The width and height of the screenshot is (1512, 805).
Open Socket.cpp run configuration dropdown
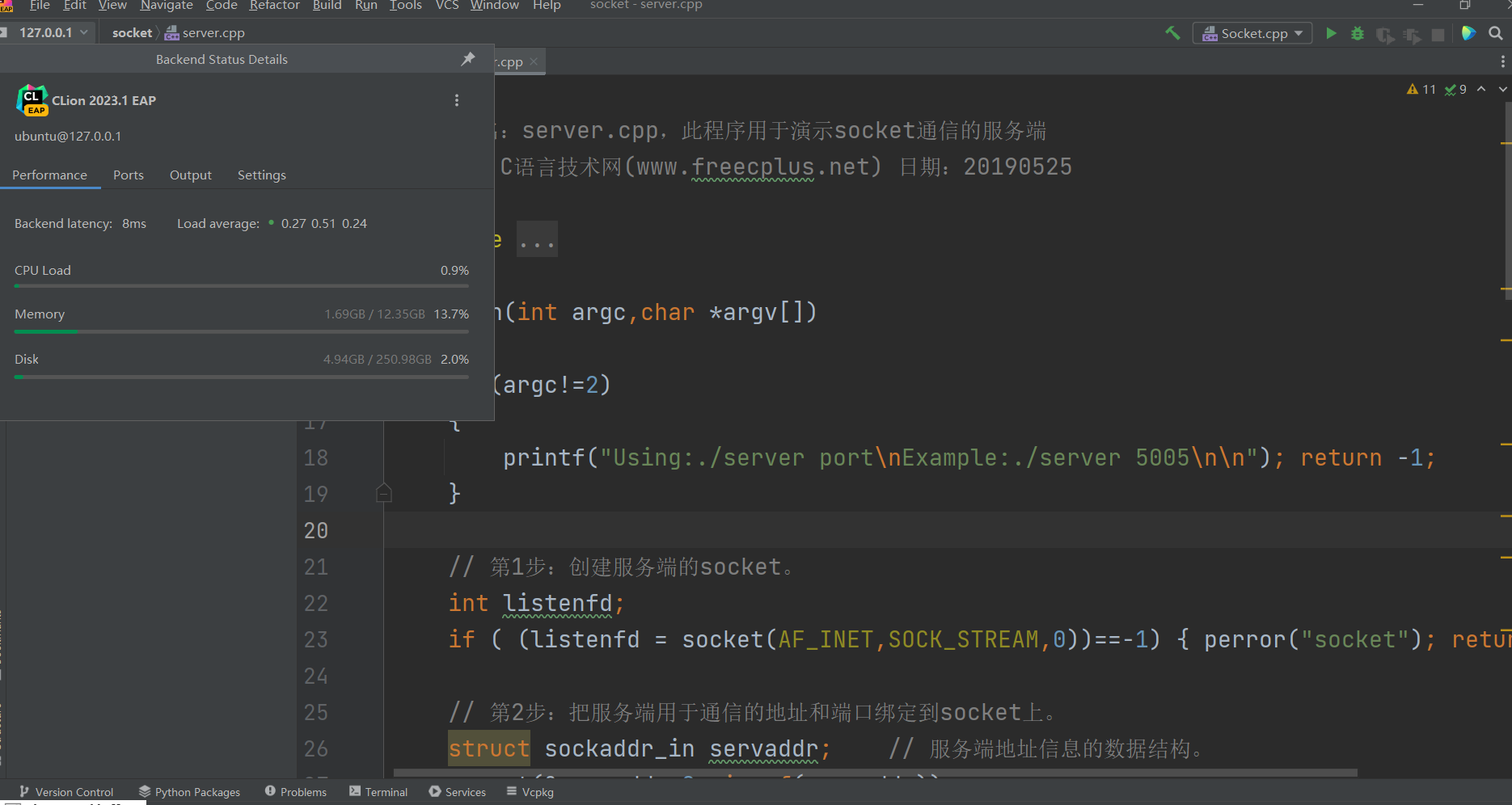click(1252, 33)
